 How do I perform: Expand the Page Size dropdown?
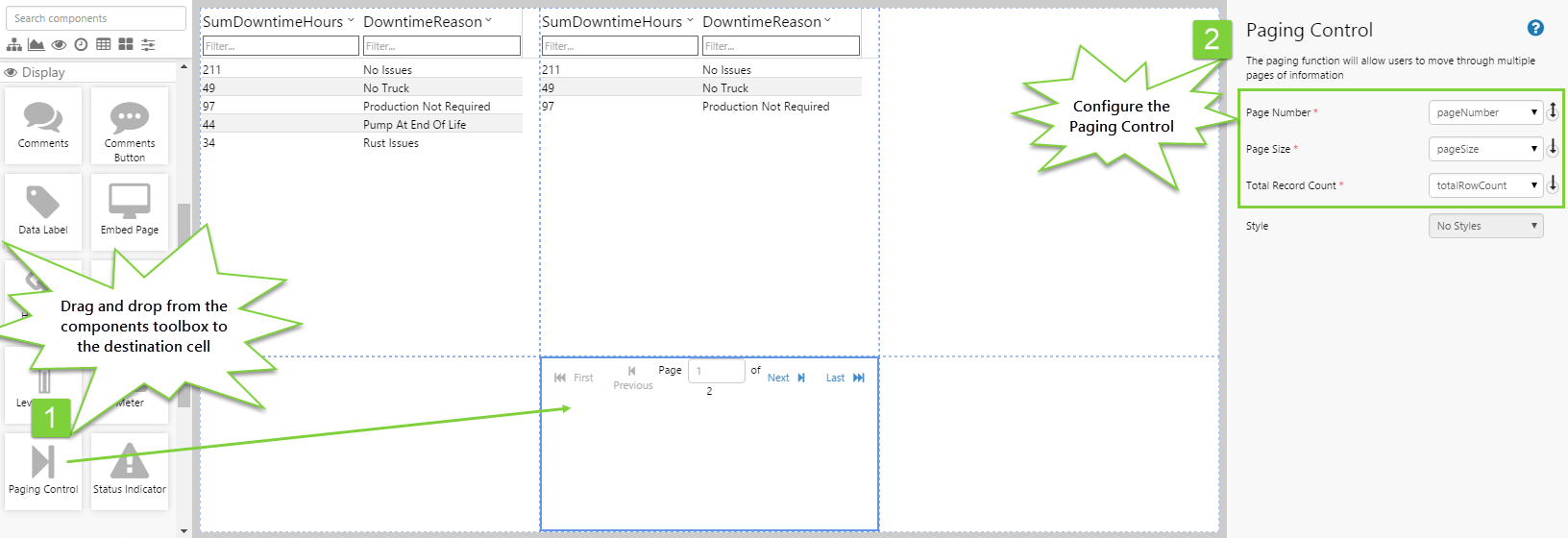[1485, 149]
